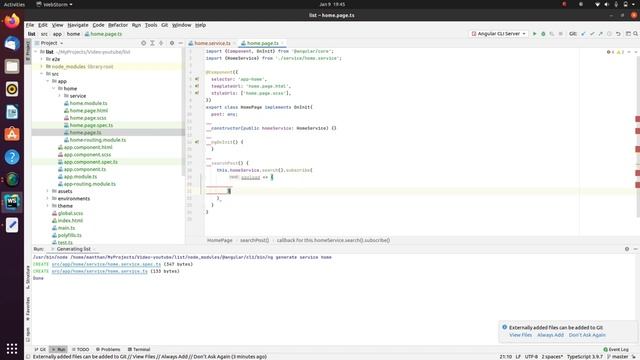Open the Navigate menu
Image resolution: width=640 pixels, height=360 pixels.
78,25
